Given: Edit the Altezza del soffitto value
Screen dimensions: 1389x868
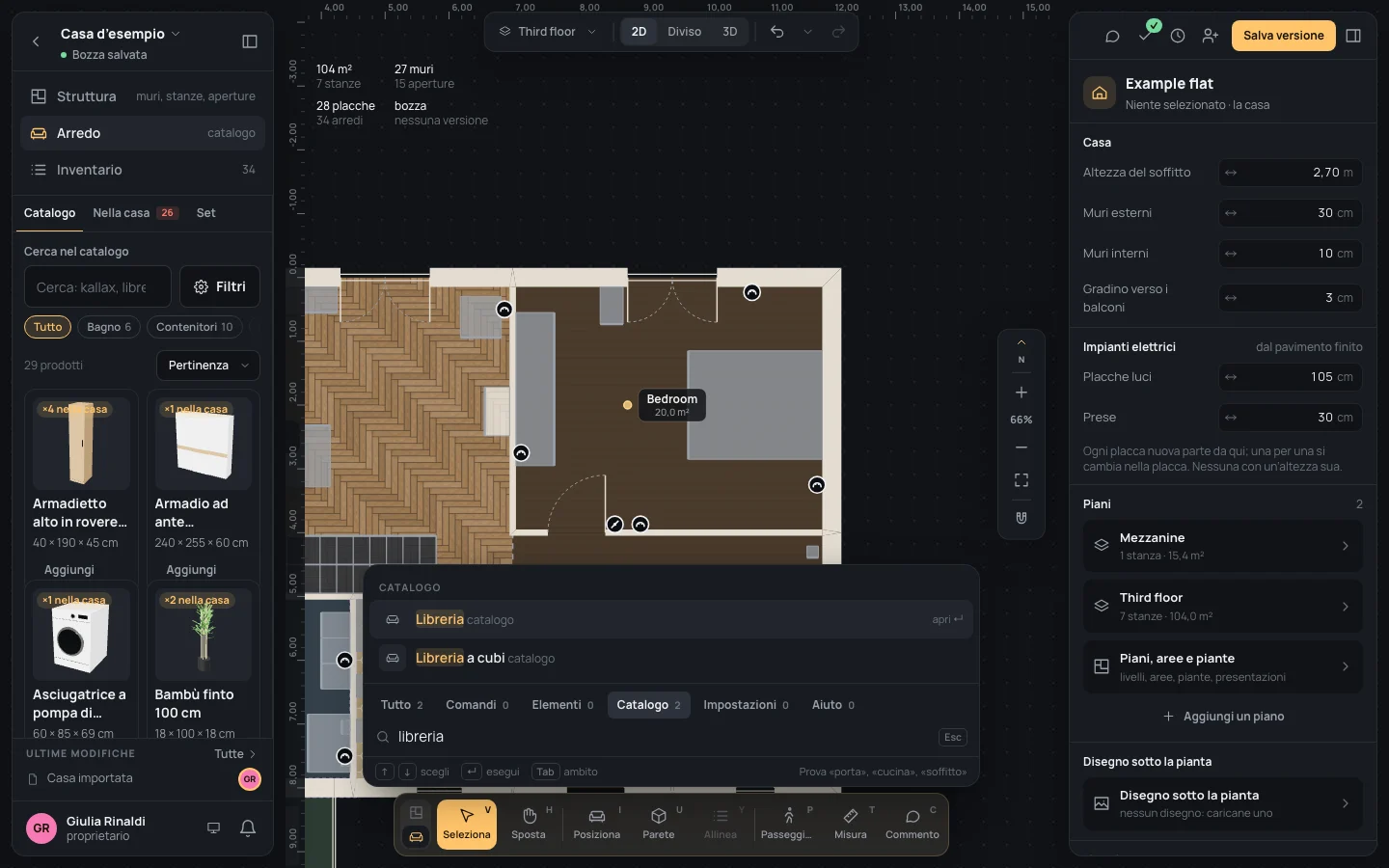Looking at the screenshot, I should (1291, 173).
